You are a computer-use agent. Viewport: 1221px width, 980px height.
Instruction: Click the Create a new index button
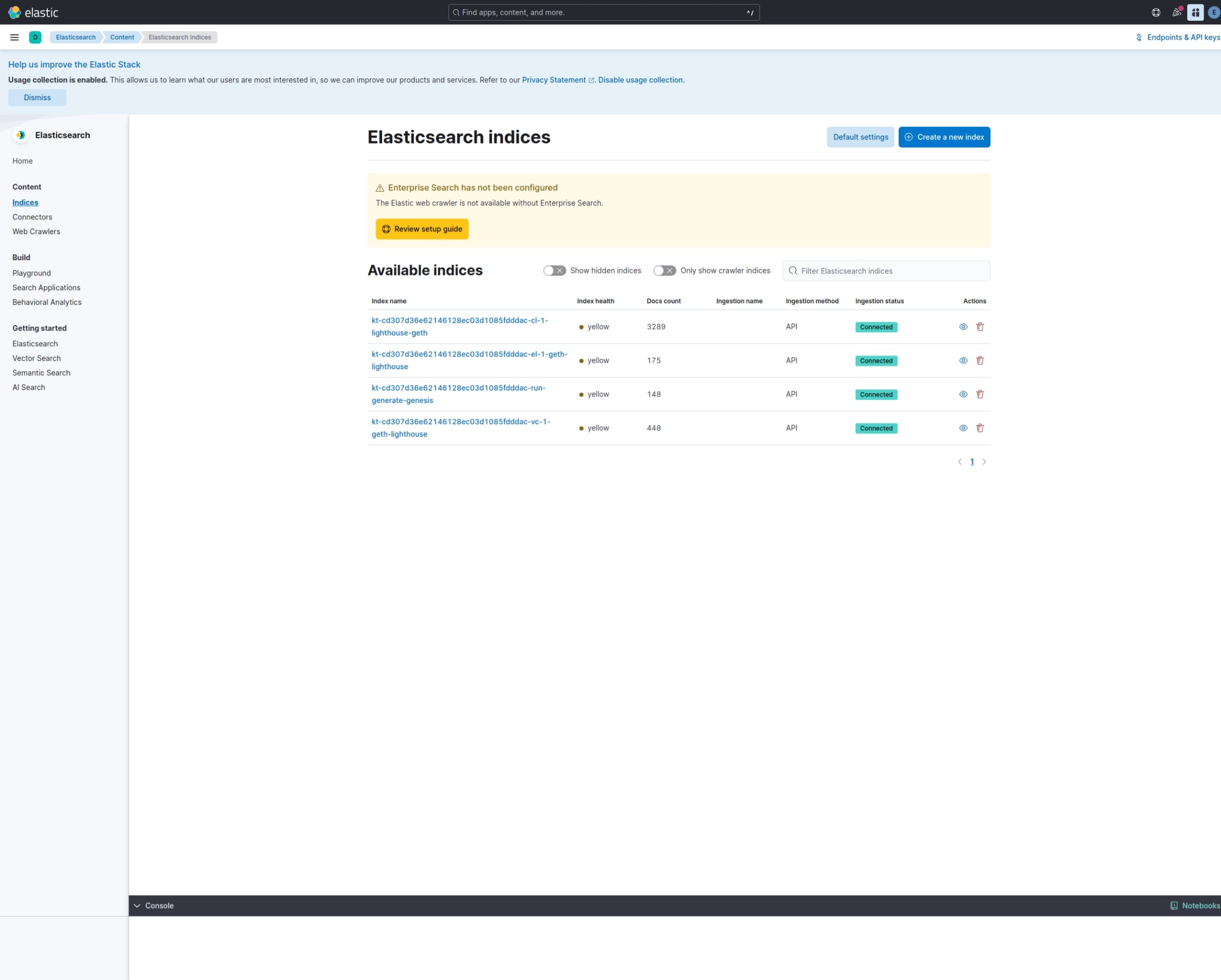click(x=944, y=137)
